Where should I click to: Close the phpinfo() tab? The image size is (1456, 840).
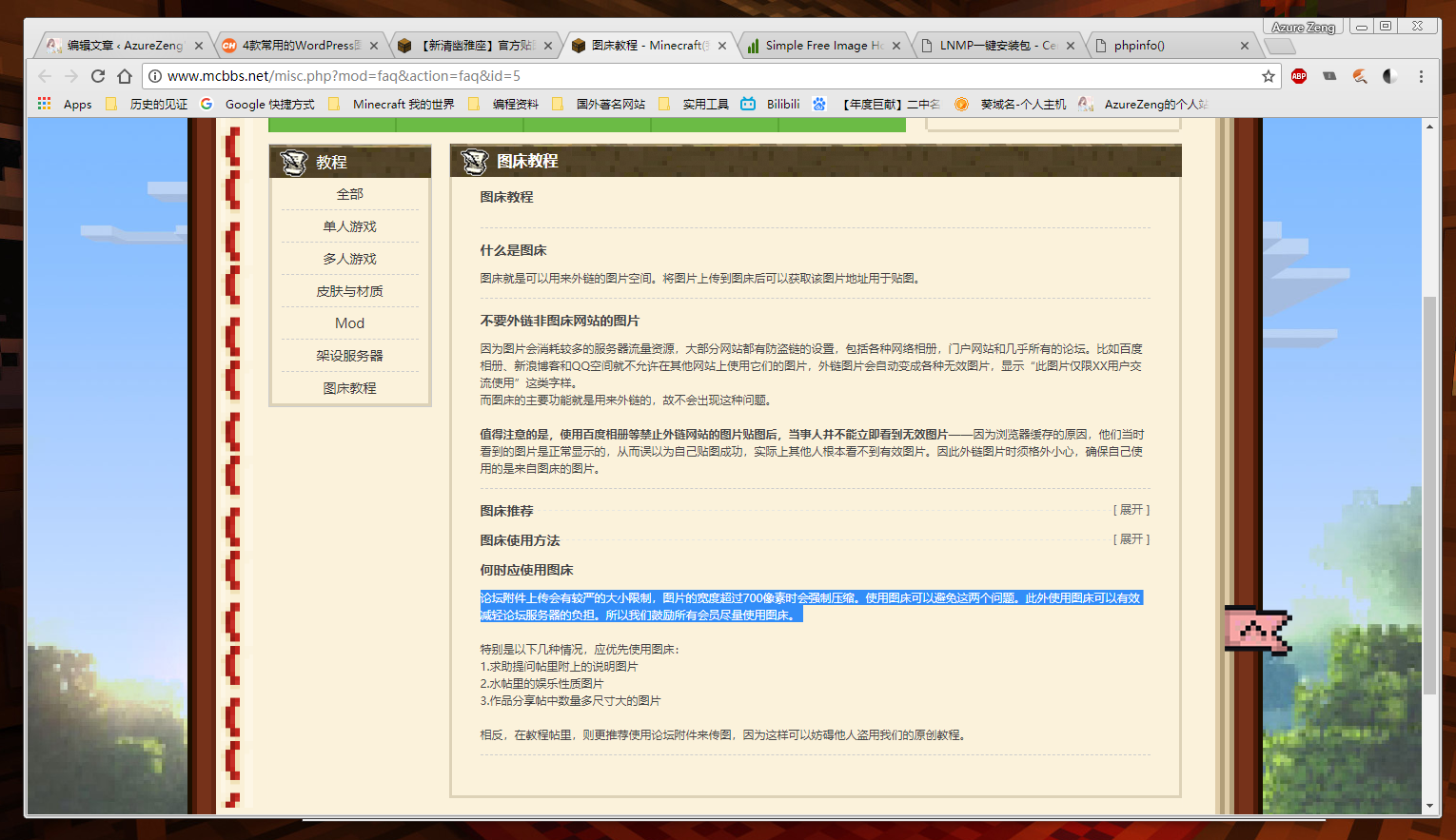point(1245,46)
